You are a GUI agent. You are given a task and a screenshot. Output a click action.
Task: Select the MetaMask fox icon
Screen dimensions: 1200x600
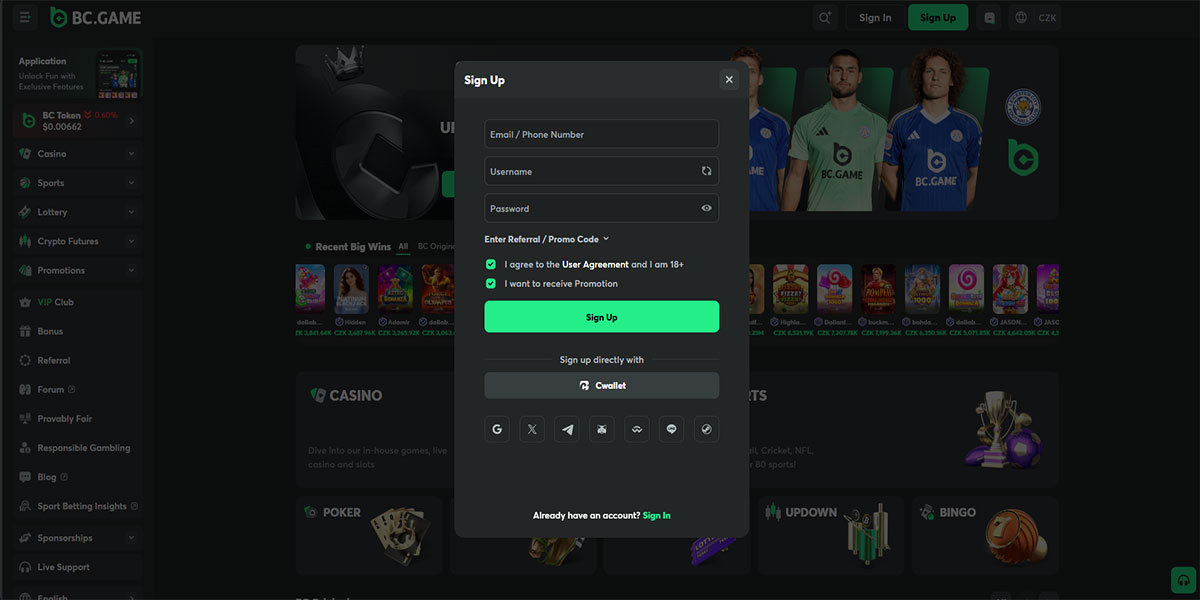[x=602, y=429]
